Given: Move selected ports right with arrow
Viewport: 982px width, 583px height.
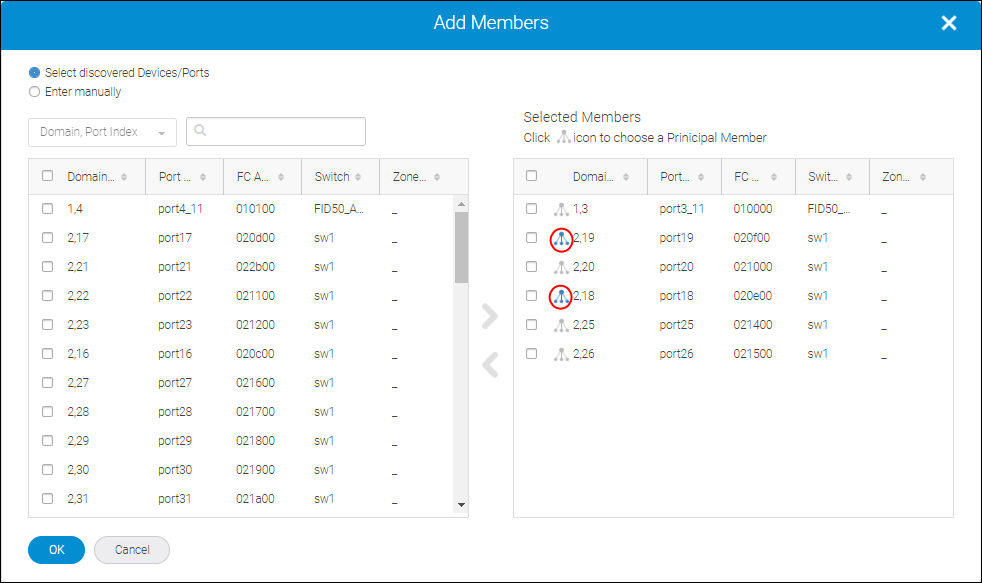Looking at the screenshot, I should [489, 316].
